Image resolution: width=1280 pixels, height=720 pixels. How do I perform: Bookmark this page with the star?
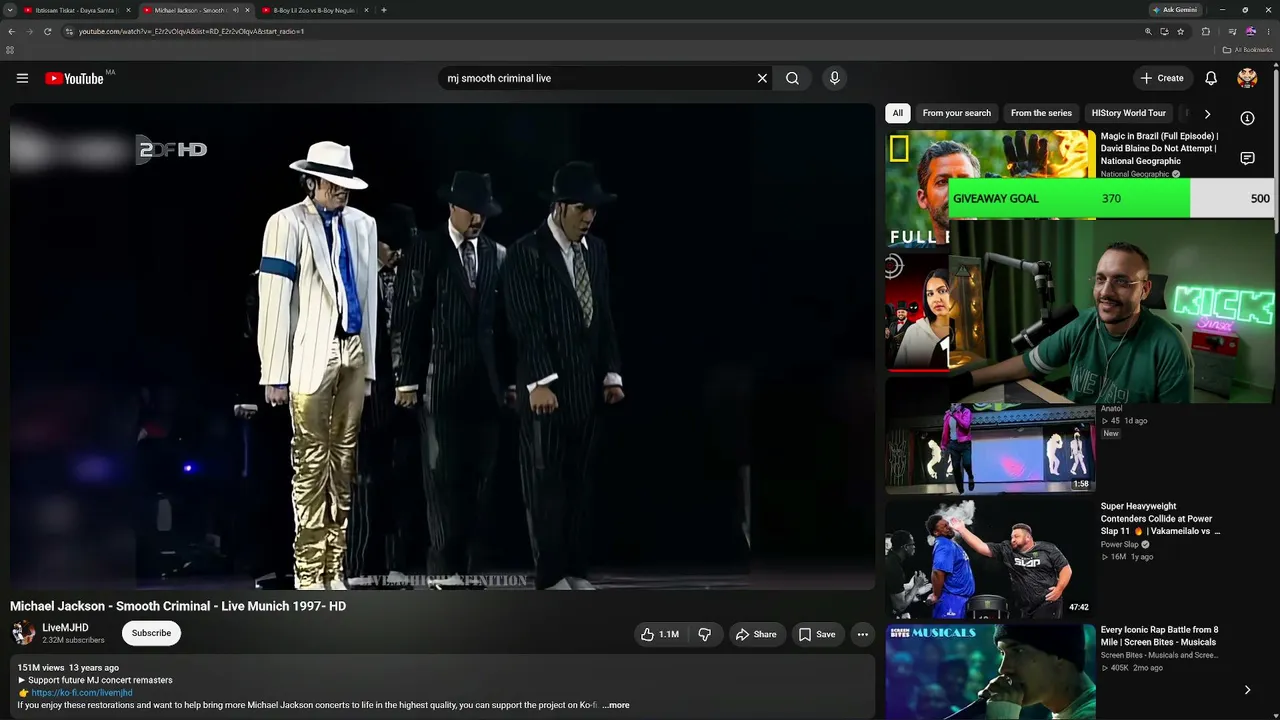pyautogui.click(x=1180, y=31)
